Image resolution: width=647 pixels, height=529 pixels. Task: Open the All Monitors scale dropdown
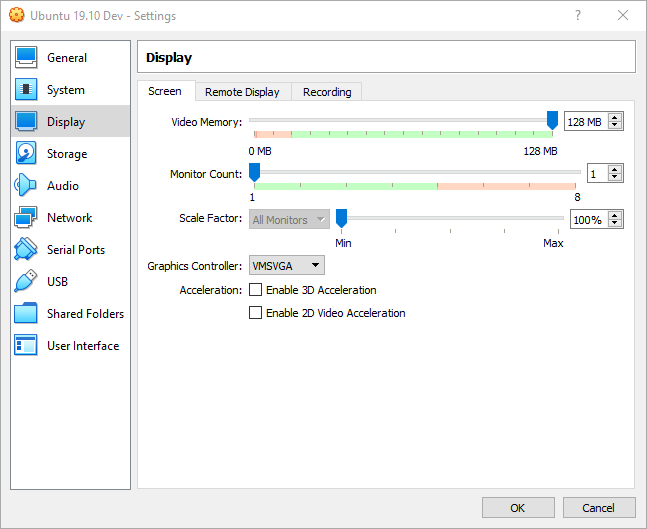[289, 220]
